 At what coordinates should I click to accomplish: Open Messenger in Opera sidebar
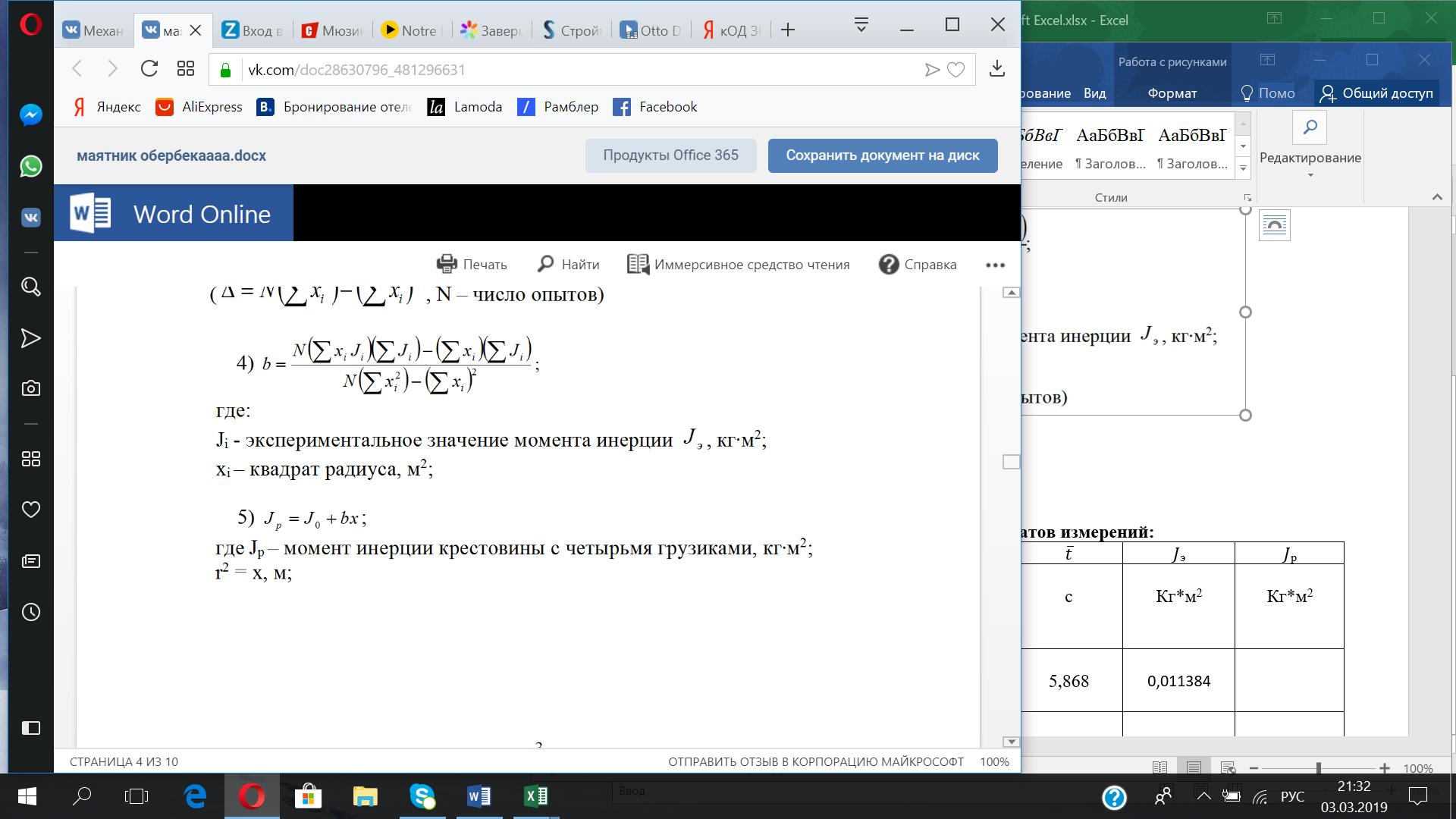pyautogui.click(x=31, y=115)
